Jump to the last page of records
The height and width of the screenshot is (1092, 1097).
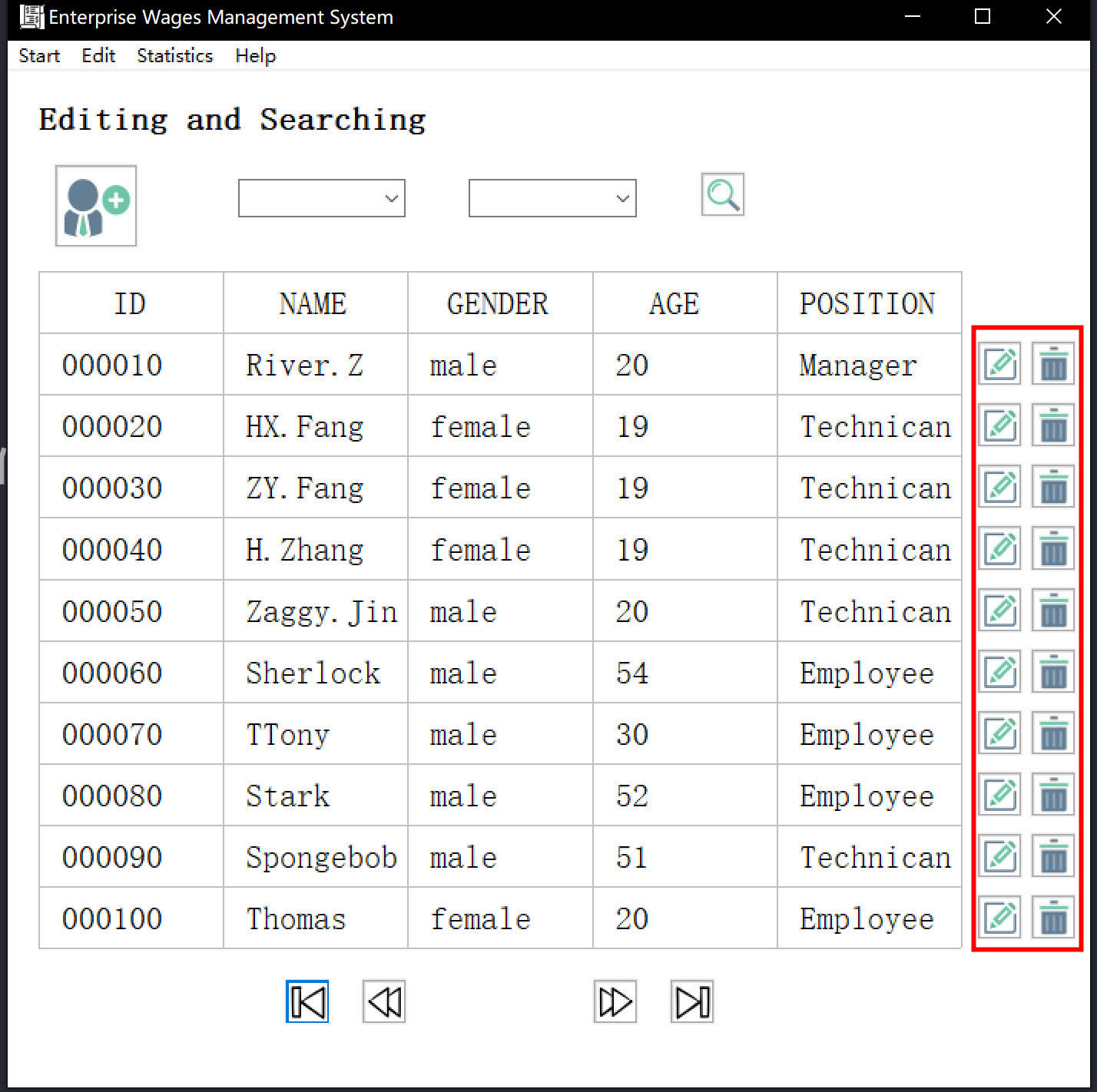point(691,1001)
